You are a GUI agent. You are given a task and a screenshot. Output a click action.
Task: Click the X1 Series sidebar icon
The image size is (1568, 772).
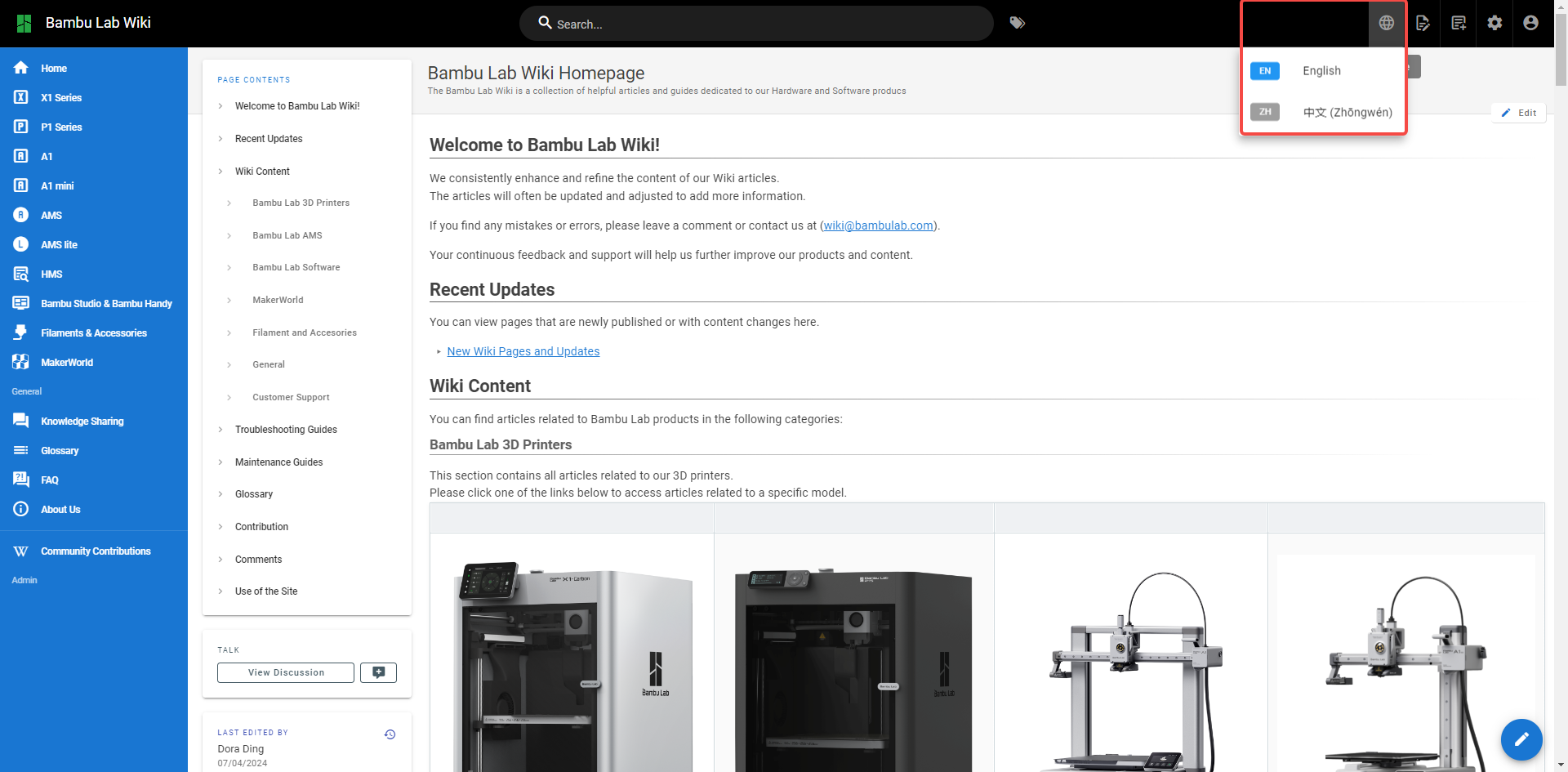[x=21, y=97]
